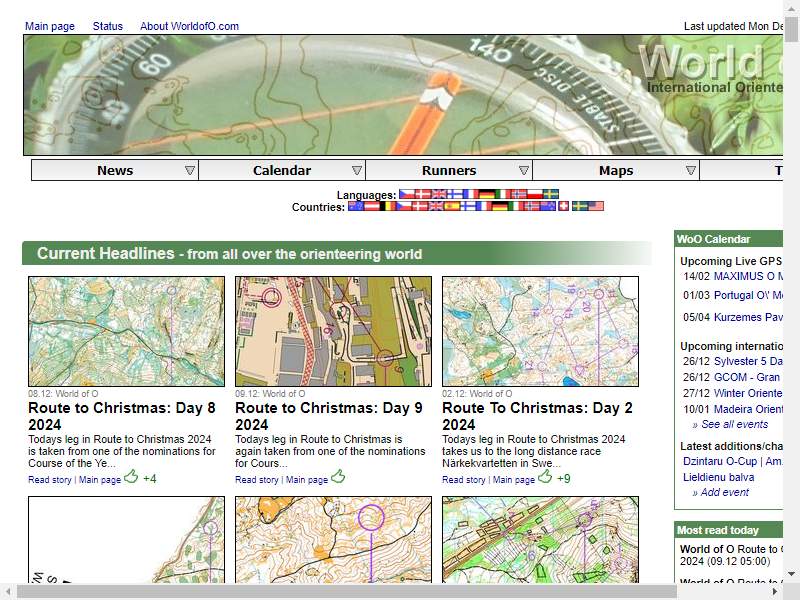Click the vertical scrollbar thumb
Viewport: 800px width, 600px height.
[792, 29]
